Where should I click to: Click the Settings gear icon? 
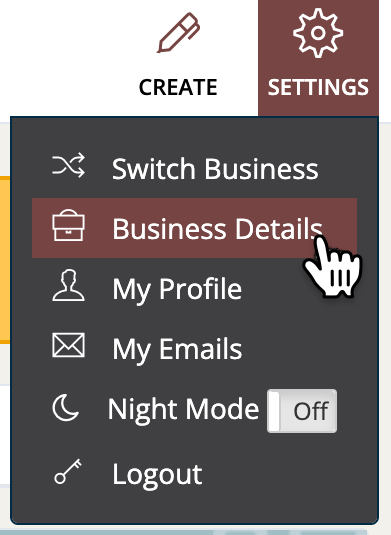[x=318, y=33]
